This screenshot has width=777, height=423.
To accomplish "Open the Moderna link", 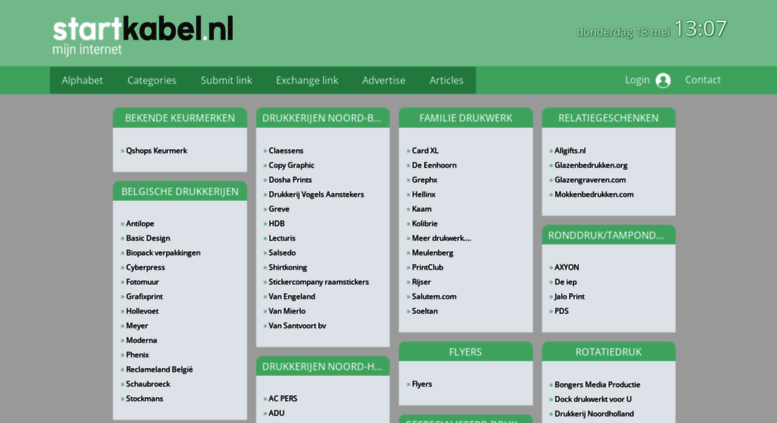I will coord(141,340).
